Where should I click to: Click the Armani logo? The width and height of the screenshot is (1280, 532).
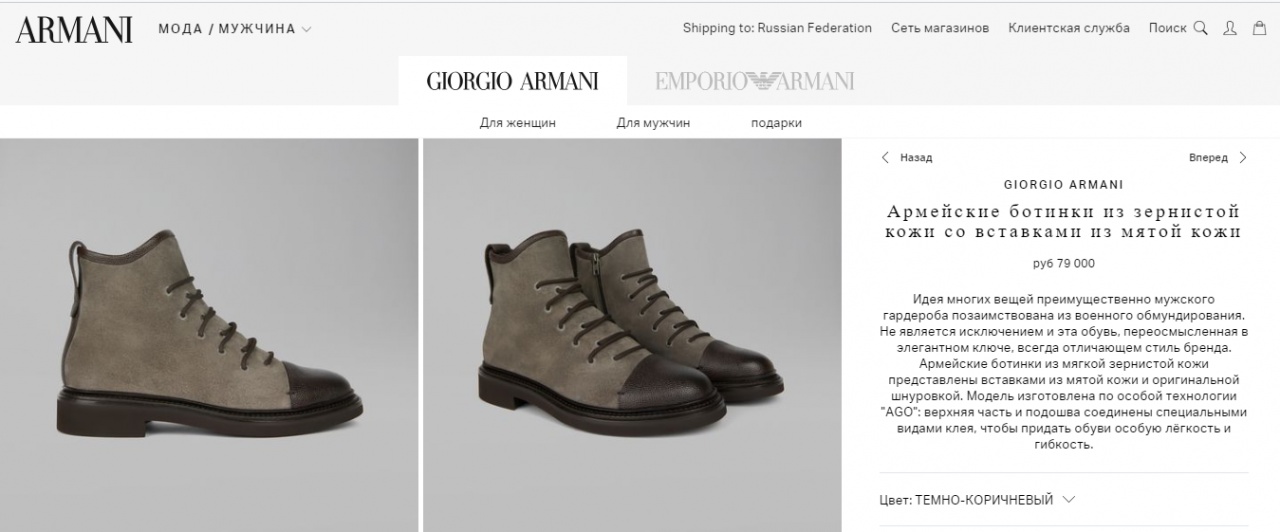tap(74, 29)
